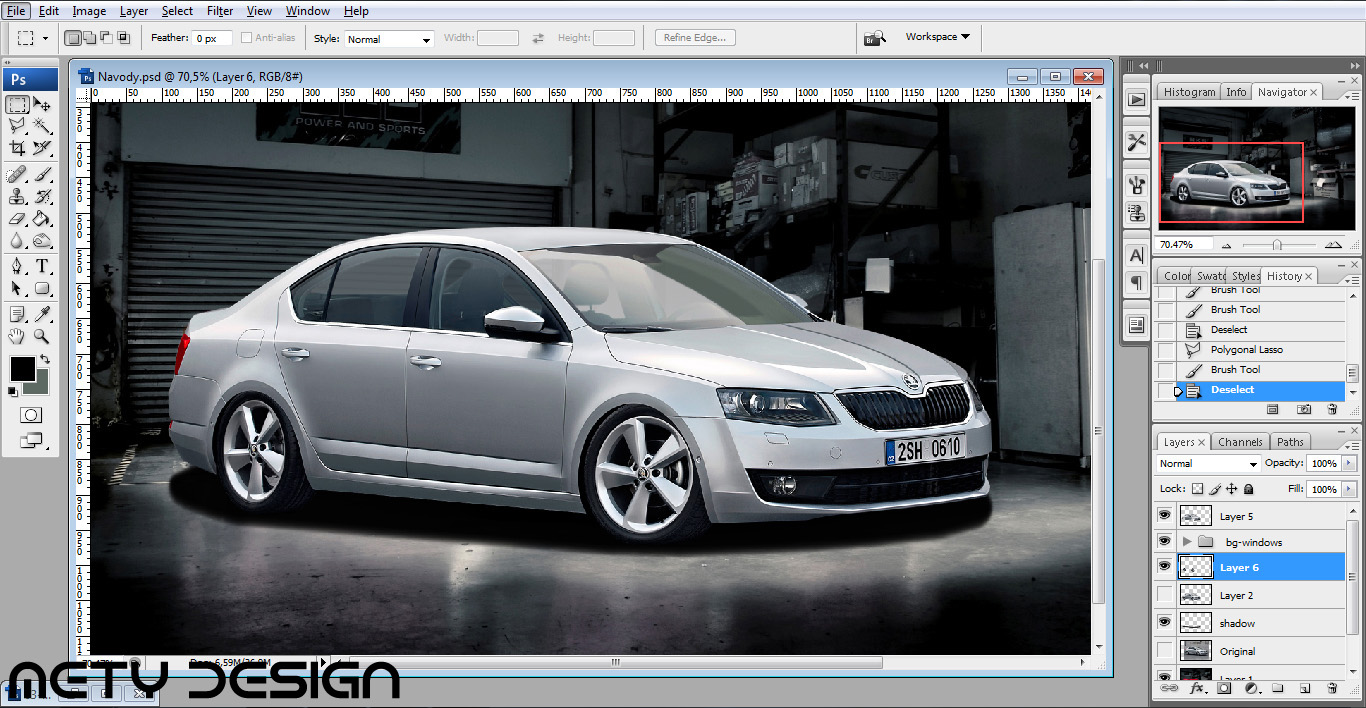This screenshot has width=1366, height=708.
Task: Select the Slice tool
Action: (x=42, y=148)
